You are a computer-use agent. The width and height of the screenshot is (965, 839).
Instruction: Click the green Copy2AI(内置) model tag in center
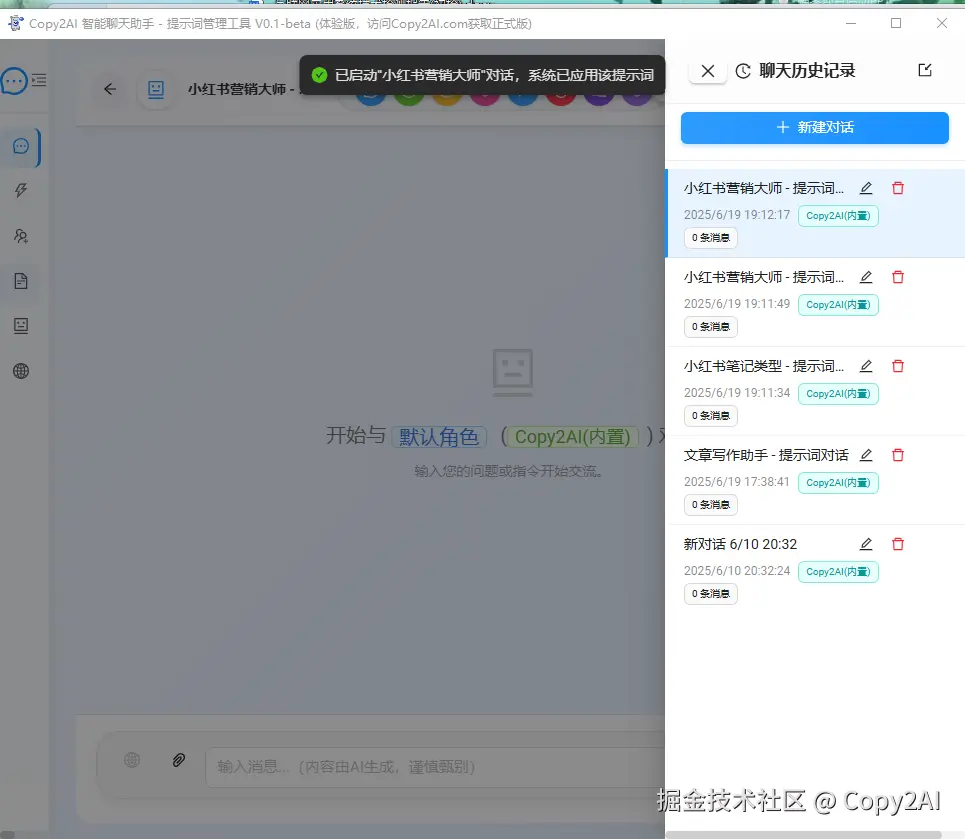click(x=572, y=437)
